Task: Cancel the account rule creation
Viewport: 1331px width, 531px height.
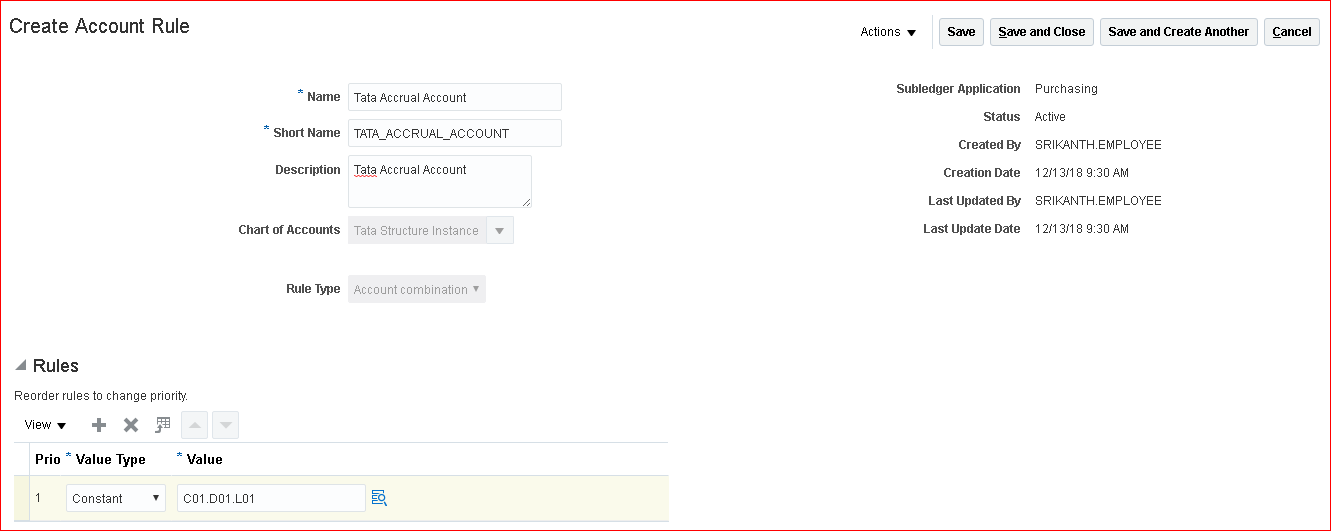Action: 1291,32
